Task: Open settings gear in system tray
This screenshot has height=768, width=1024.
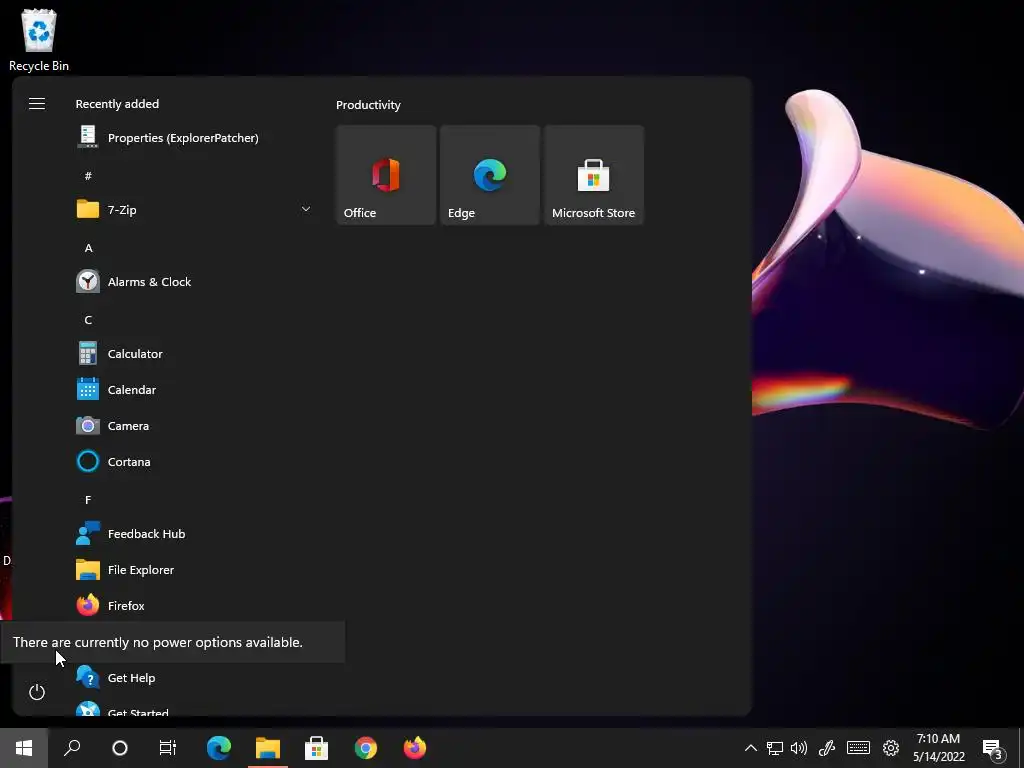Action: (891, 748)
